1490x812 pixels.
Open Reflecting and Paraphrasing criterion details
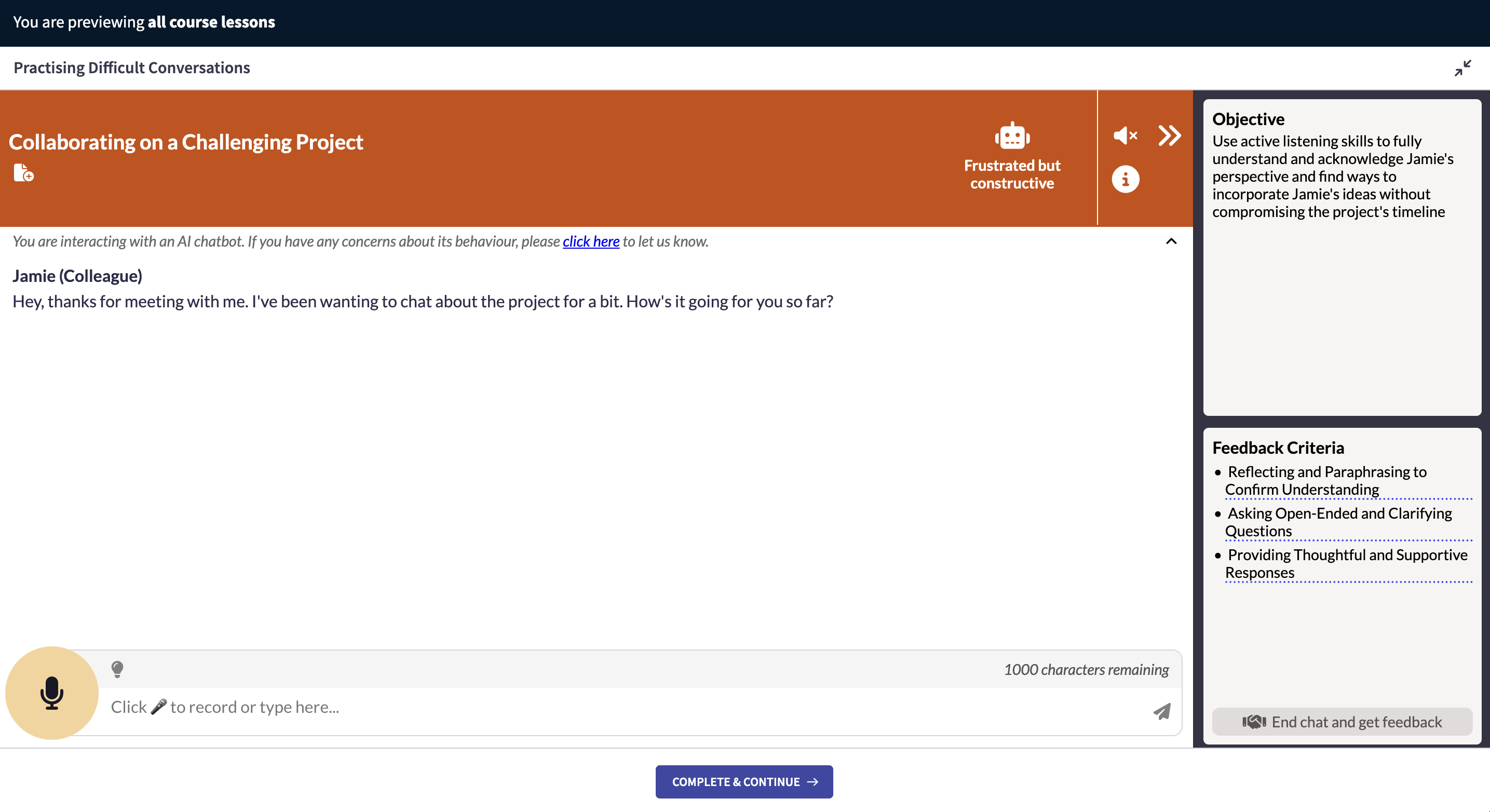(1326, 481)
